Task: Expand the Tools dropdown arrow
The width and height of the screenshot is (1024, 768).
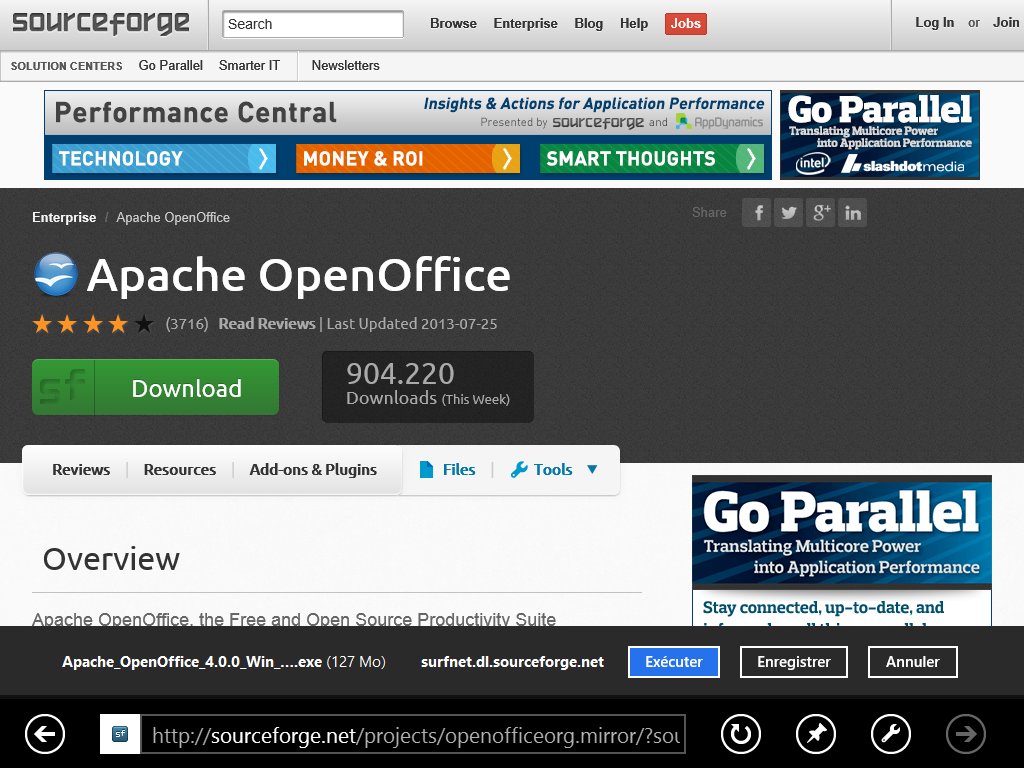Action: pos(592,470)
